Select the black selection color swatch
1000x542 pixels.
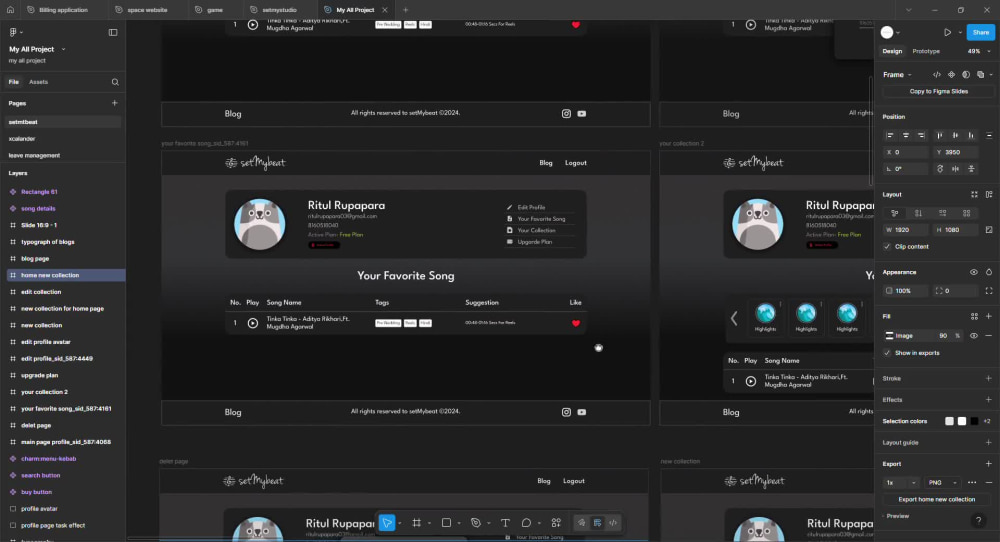coord(974,421)
